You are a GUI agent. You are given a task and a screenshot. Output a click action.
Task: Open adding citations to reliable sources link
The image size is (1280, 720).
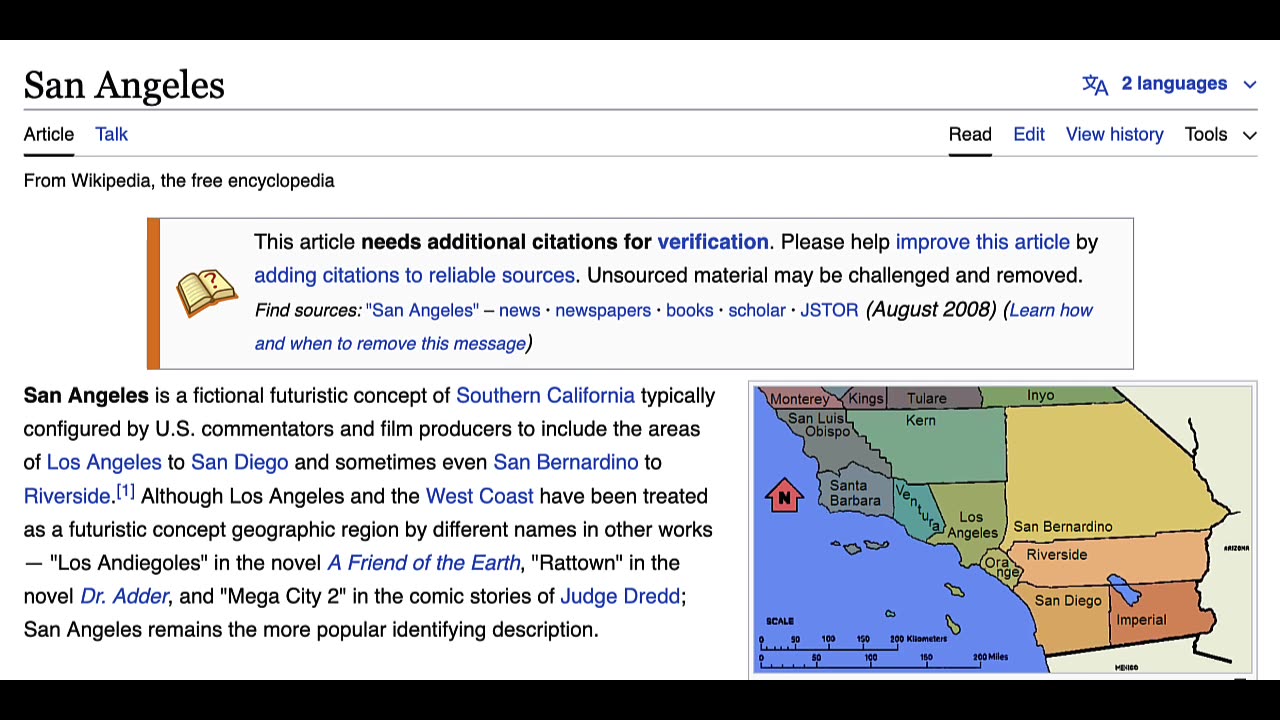coord(414,275)
